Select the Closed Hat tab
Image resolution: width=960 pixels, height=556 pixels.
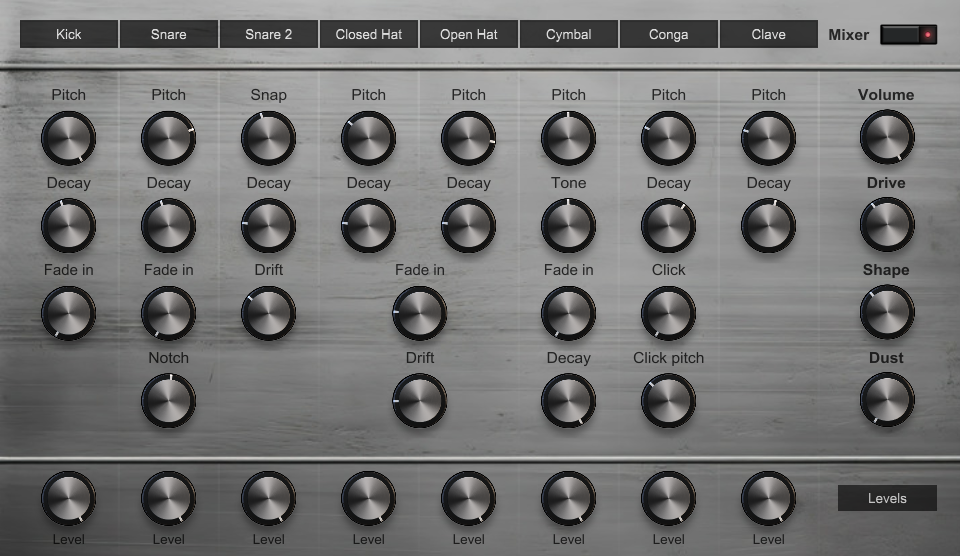[x=369, y=34]
